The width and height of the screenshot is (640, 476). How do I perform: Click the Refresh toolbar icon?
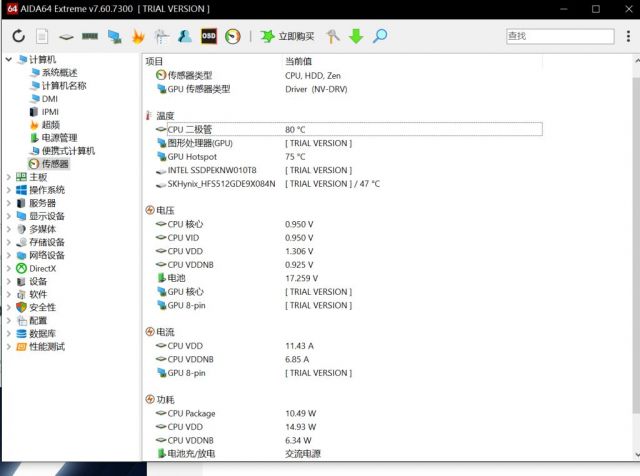point(18,36)
